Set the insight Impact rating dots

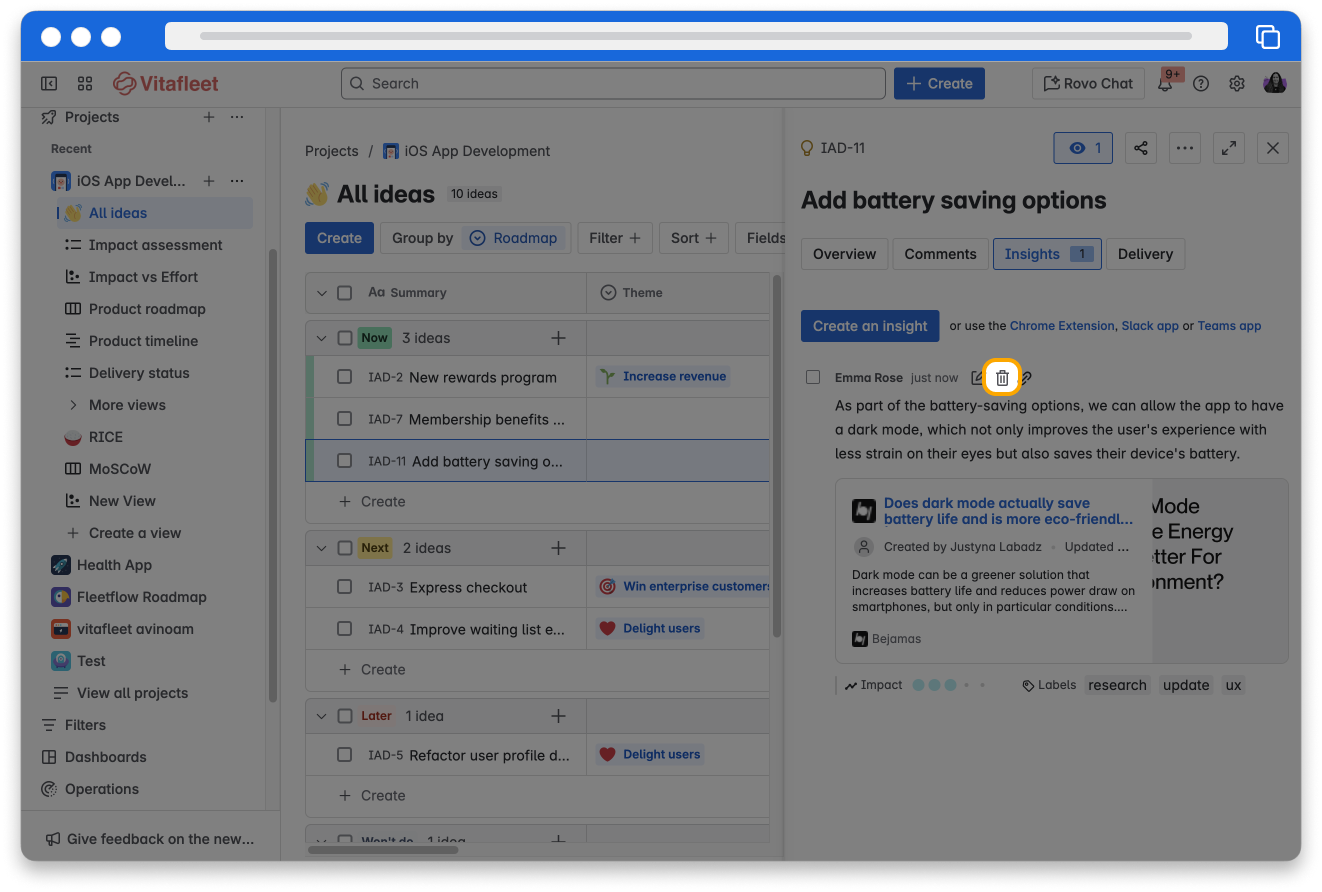[949, 685]
